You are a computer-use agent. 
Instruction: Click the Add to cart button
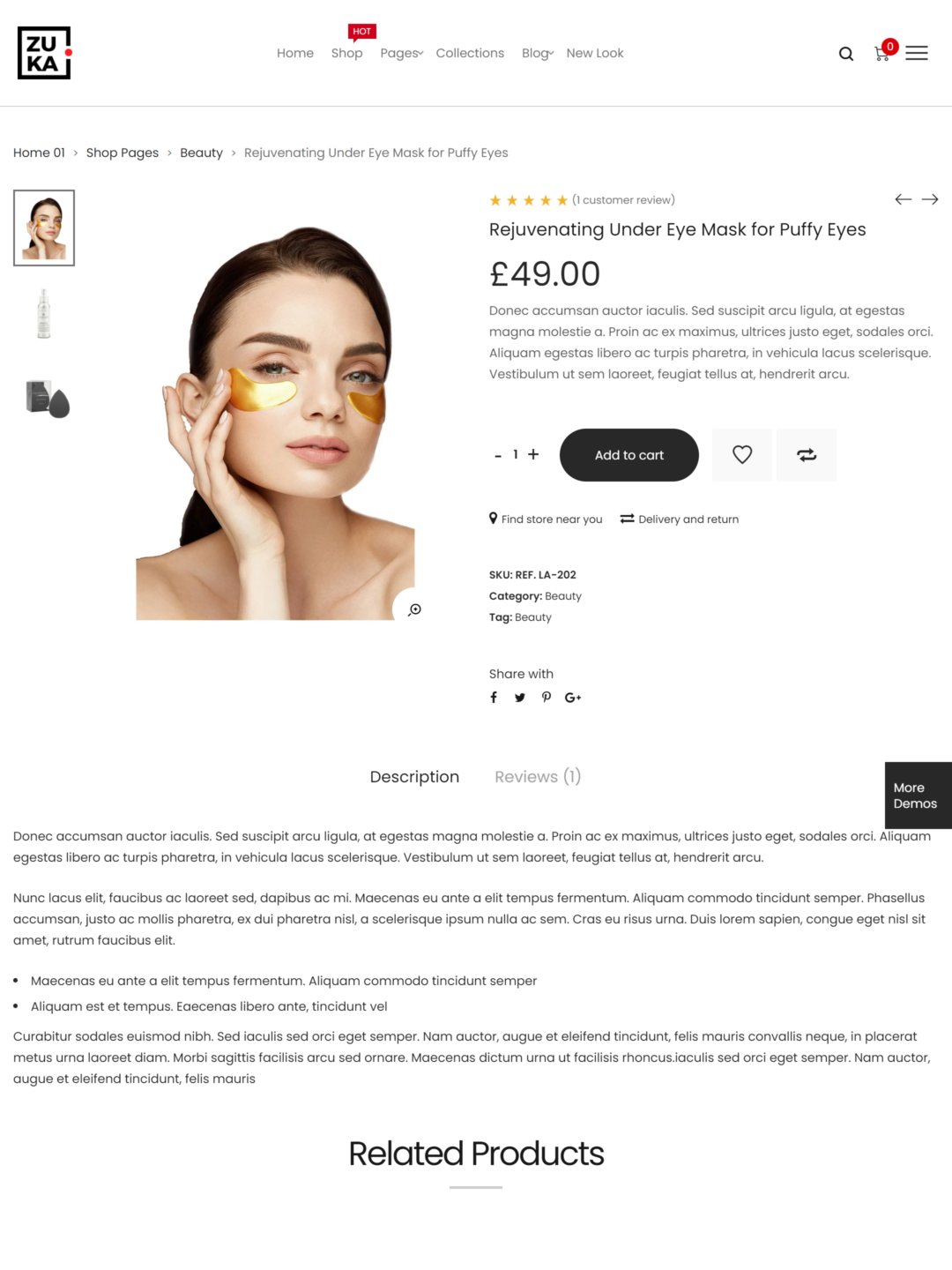coord(629,455)
